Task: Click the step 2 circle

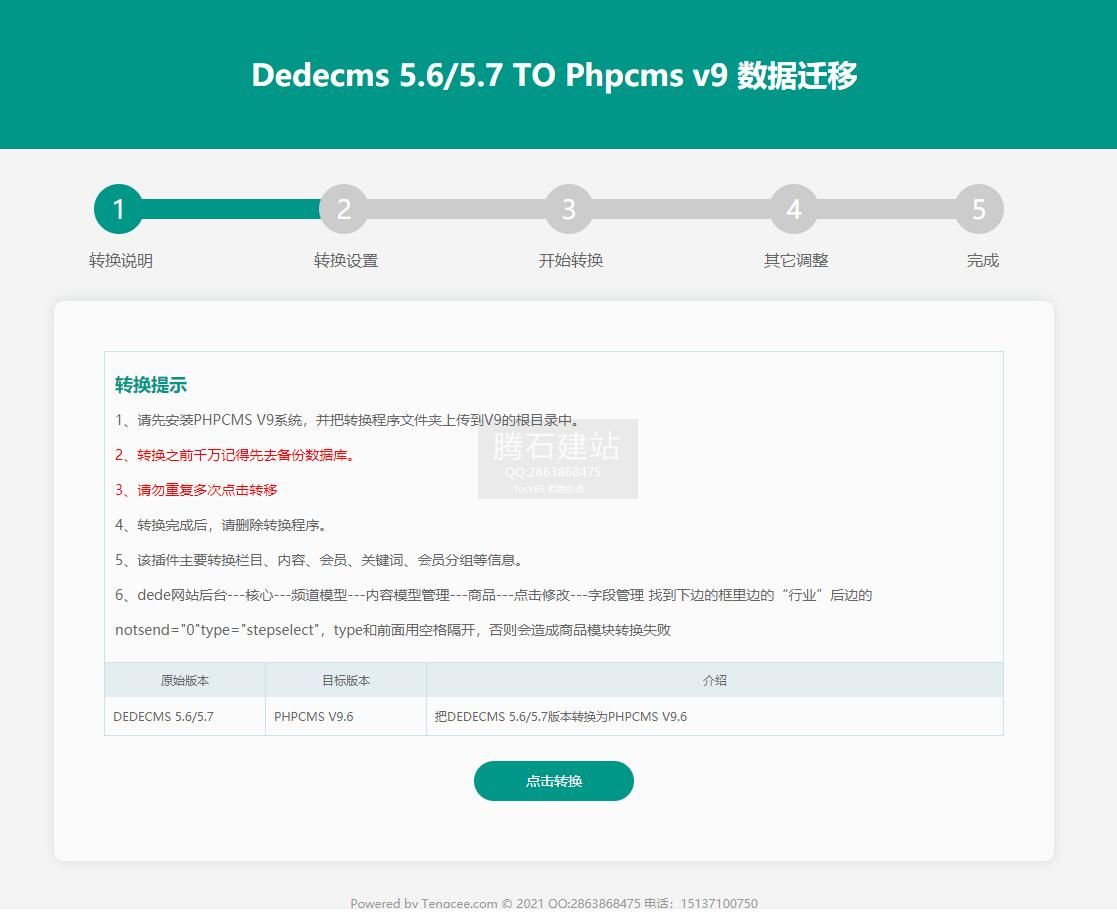Action: point(343,209)
